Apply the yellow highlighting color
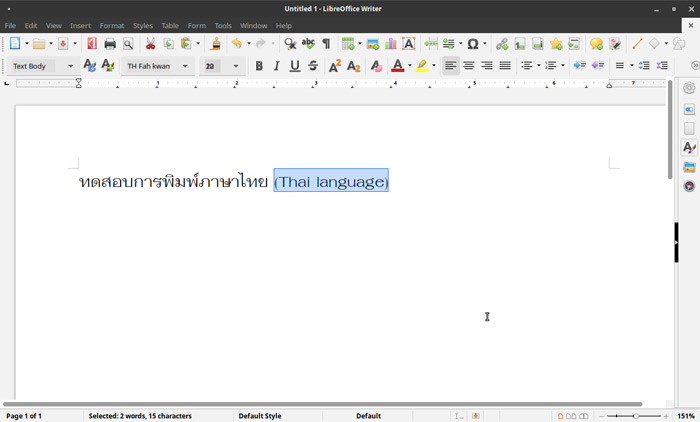This screenshot has width=700, height=422. pyautogui.click(x=422, y=66)
